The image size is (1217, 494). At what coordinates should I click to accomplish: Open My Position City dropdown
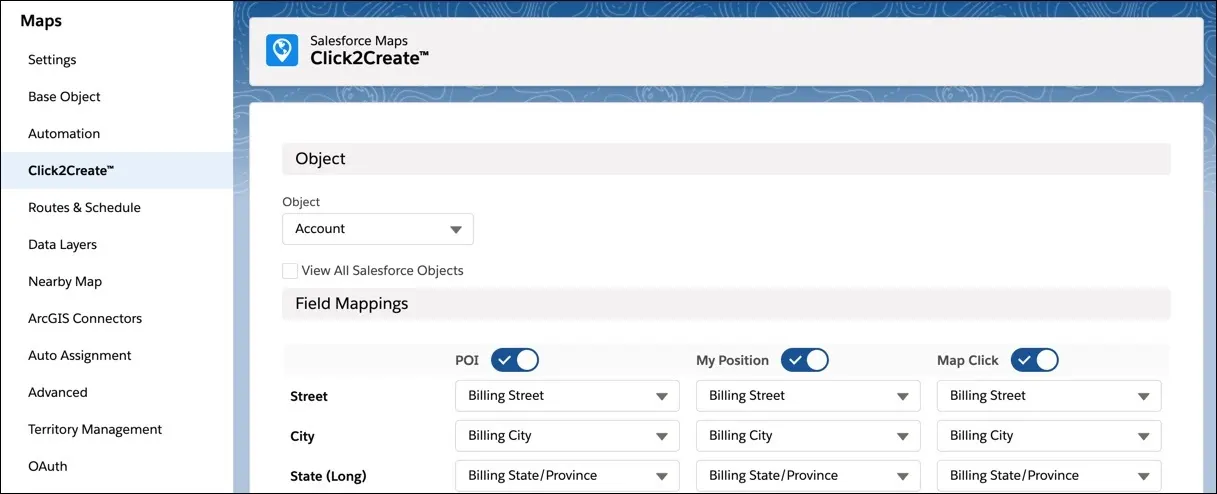click(x=808, y=436)
